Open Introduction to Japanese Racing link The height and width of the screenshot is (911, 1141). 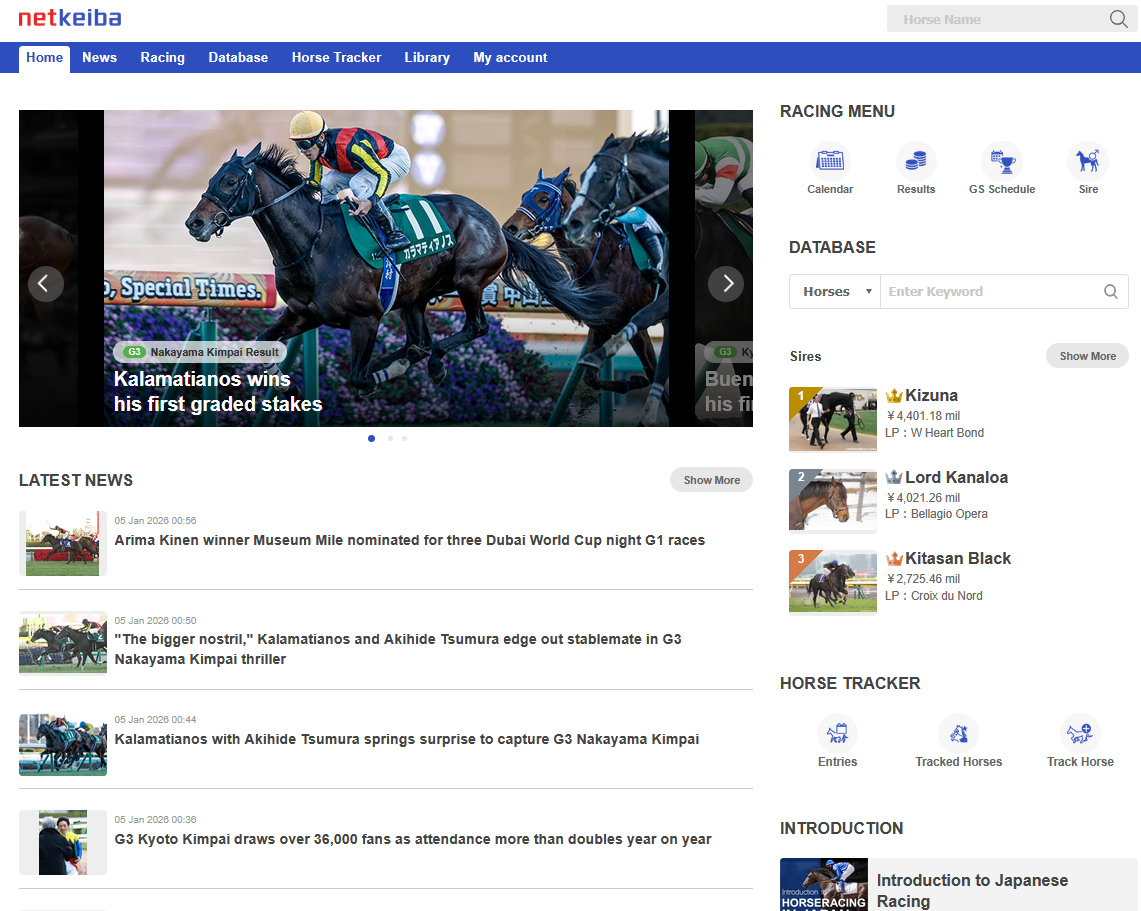(x=972, y=891)
